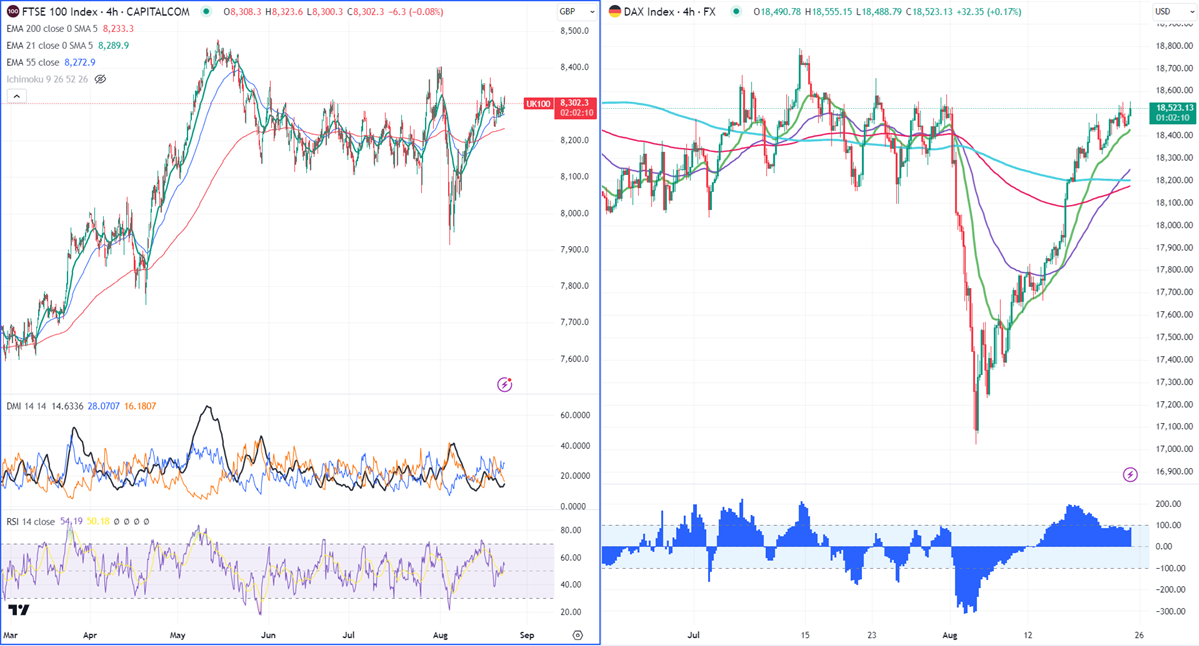Click the 80.00 level on RSI scale

(570, 531)
